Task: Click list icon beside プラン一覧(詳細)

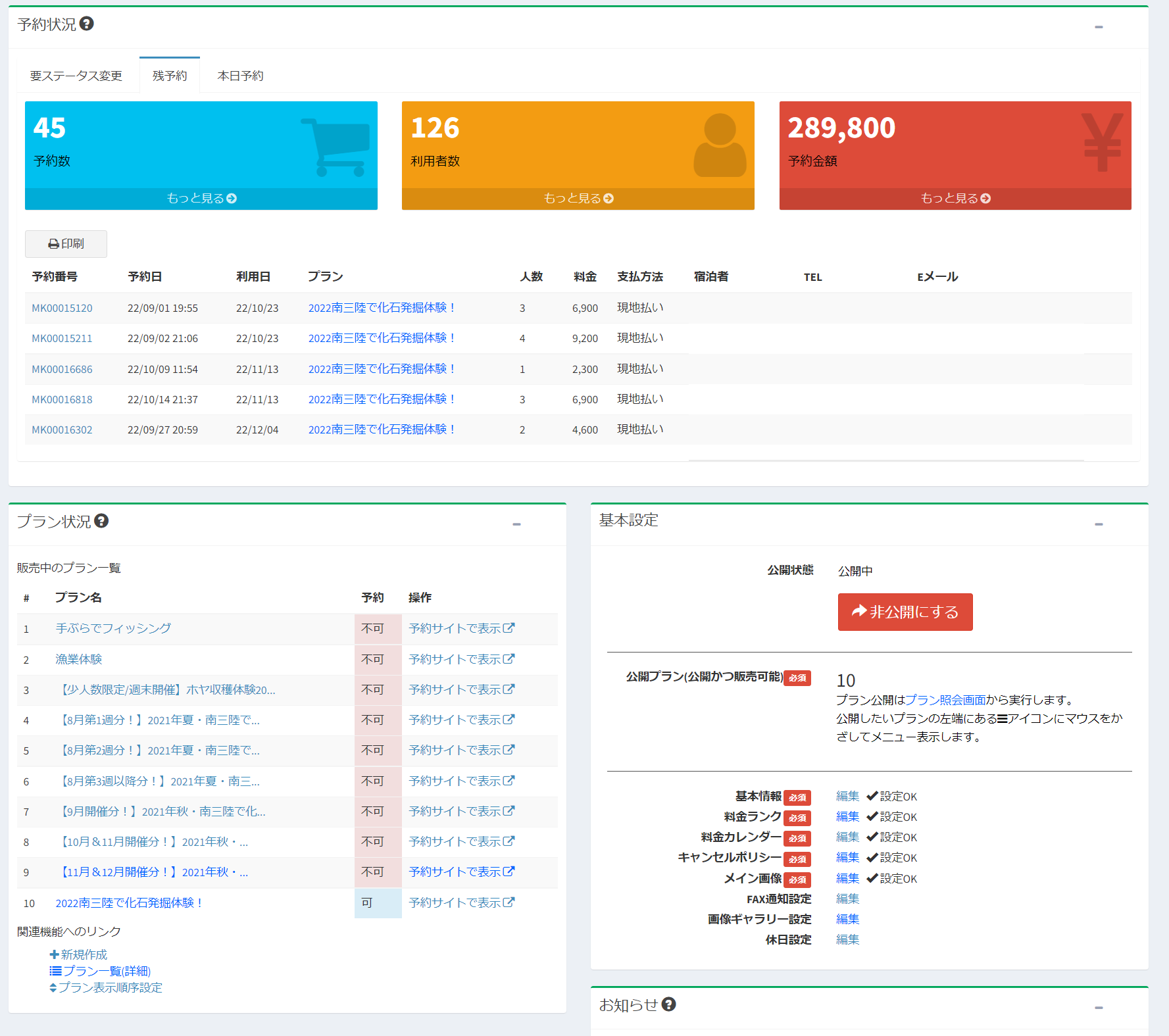Action: point(55,971)
